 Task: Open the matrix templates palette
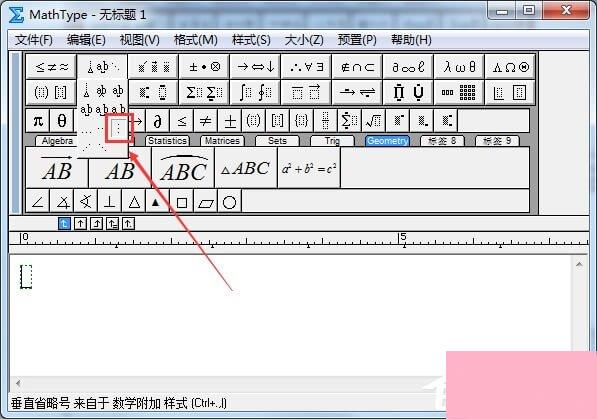tap(459, 92)
